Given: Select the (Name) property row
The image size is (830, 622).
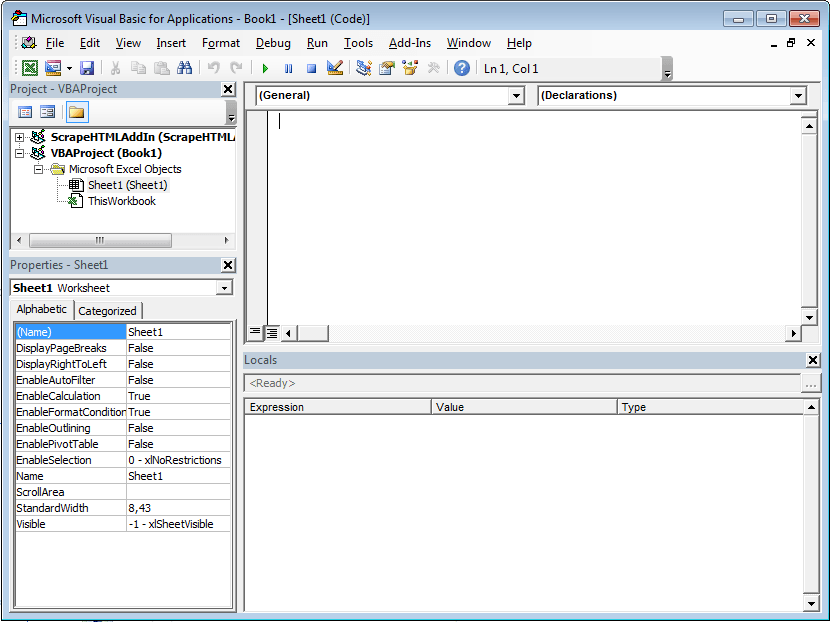Looking at the screenshot, I should [x=123, y=332].
